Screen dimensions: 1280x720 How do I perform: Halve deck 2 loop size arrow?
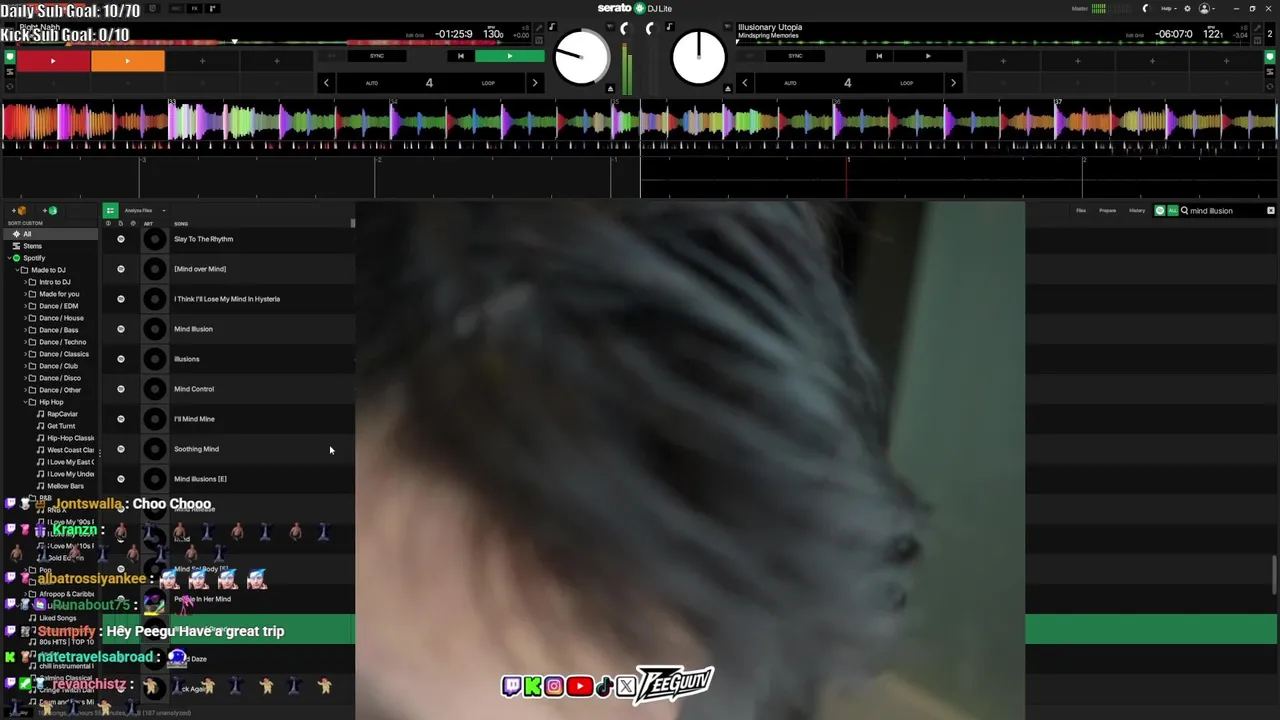coord(744,83)
